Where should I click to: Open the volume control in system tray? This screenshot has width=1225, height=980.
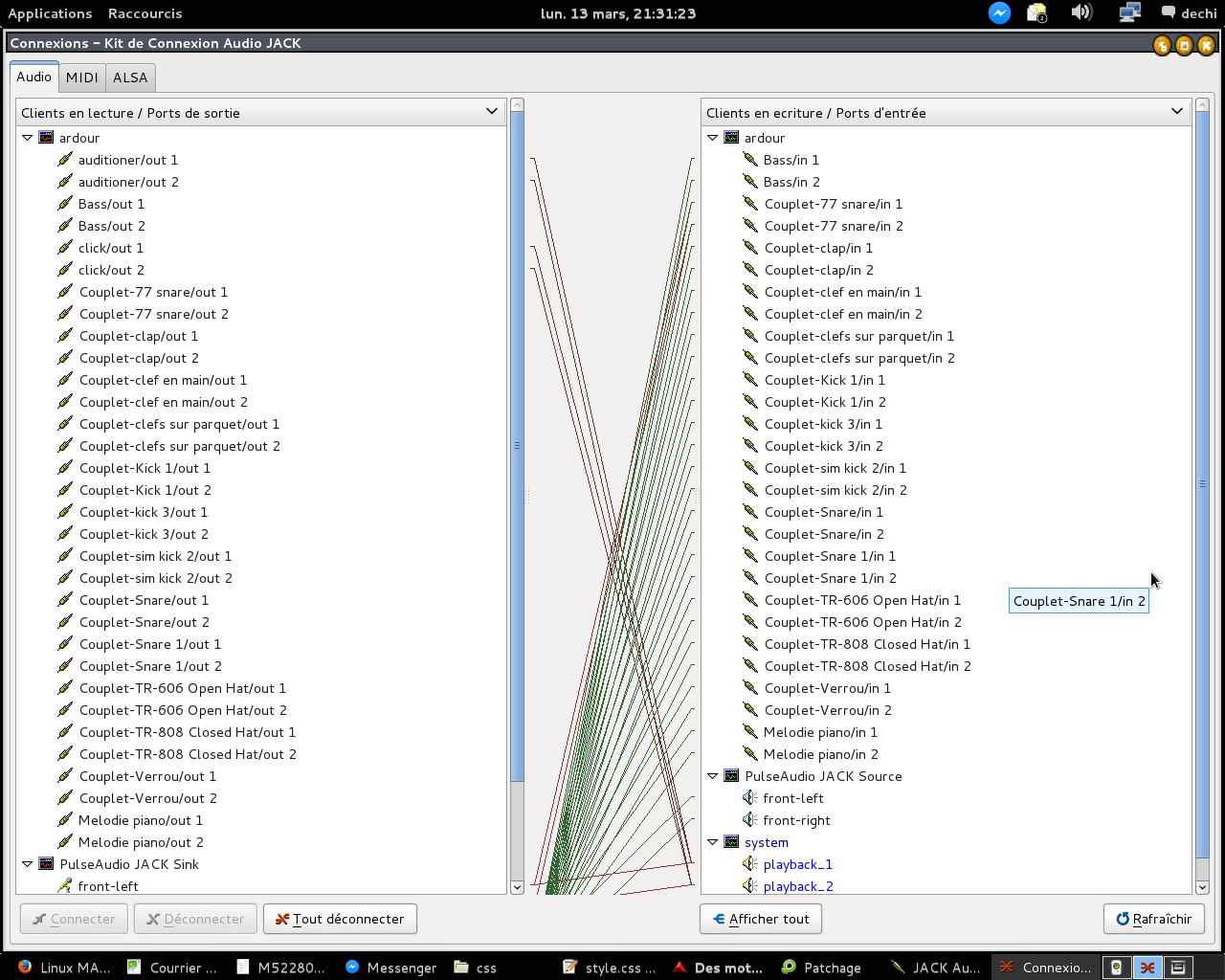point(1081,12)
